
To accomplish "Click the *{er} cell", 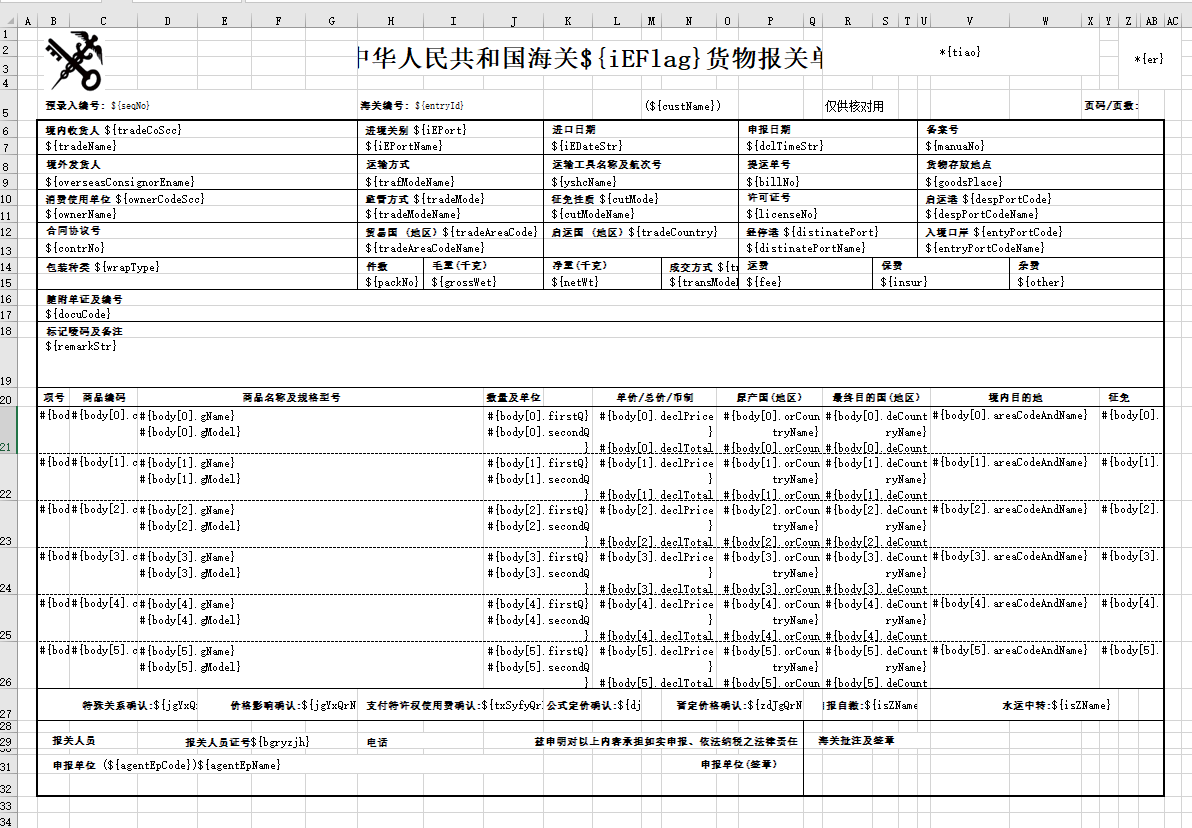I will pyautogui.click(x=1148, y=59).
